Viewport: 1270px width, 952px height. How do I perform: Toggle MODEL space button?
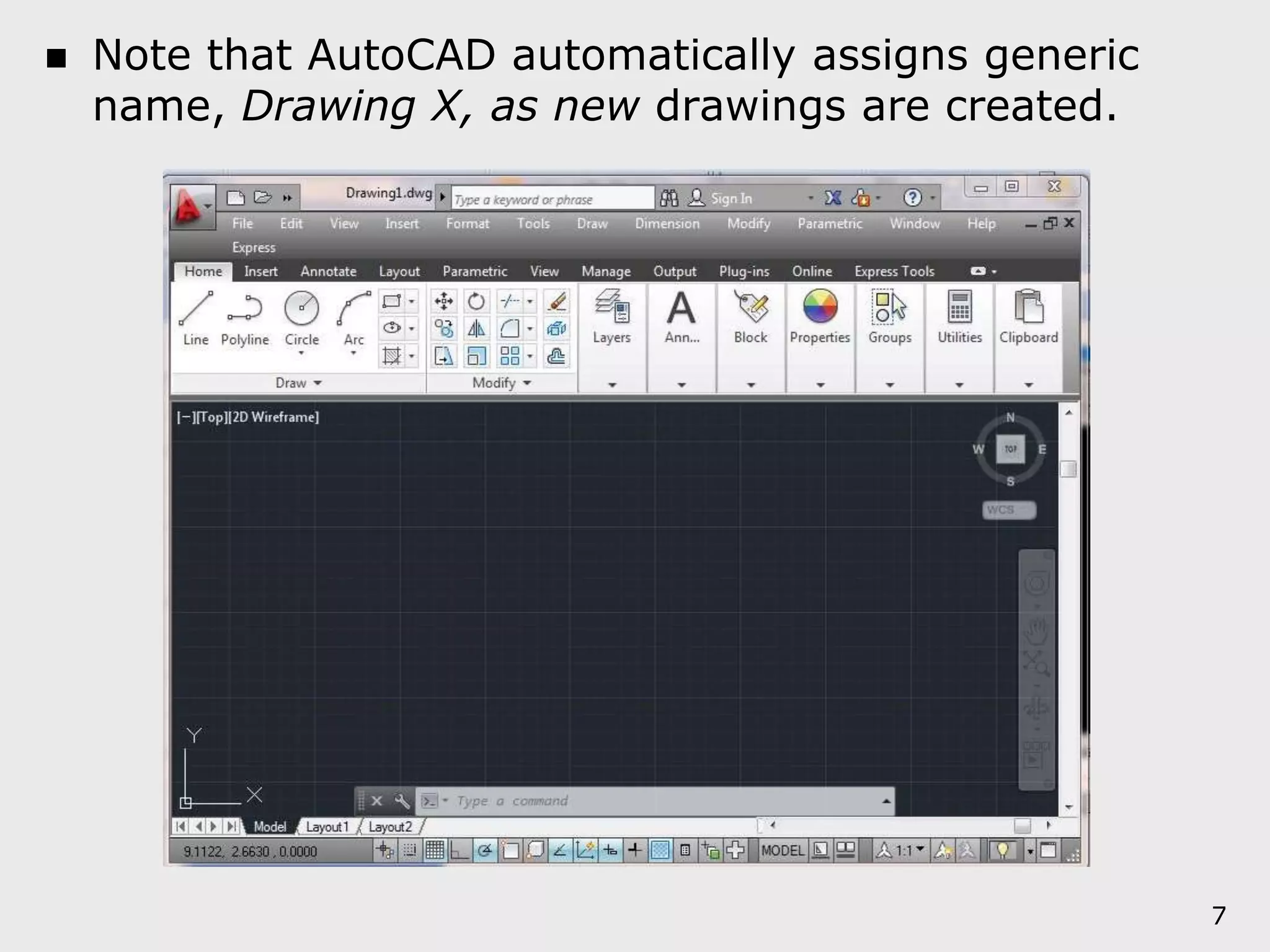782,850
